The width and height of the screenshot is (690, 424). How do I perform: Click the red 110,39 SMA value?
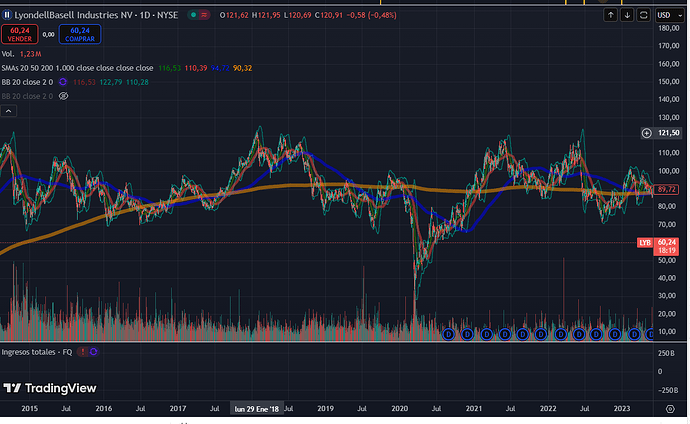tap(196, 68)
